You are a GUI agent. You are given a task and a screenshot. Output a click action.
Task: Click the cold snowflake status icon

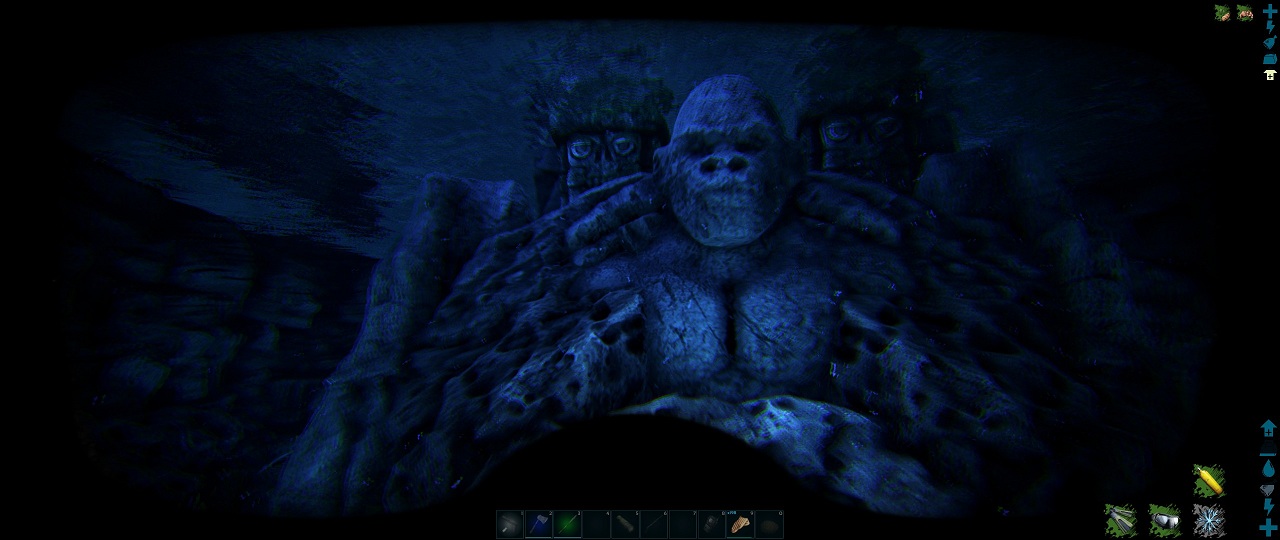(x=1209, y=520)
